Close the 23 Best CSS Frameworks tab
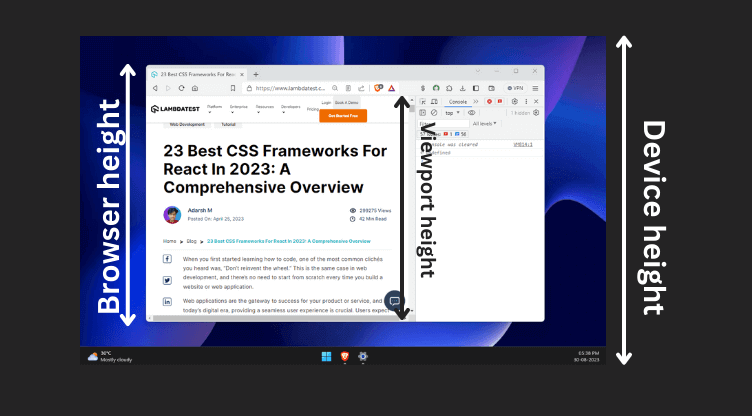 click(242, 74)
